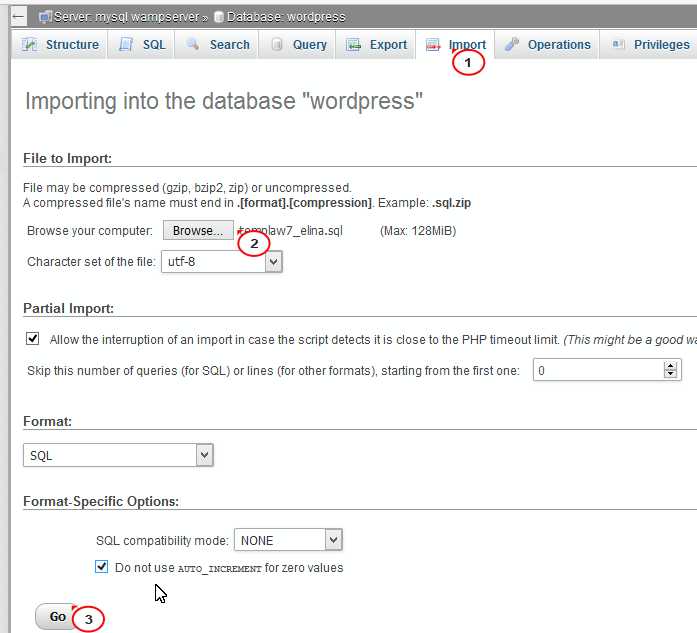
Task: Open the Structure tab
Action: (60, 44)
